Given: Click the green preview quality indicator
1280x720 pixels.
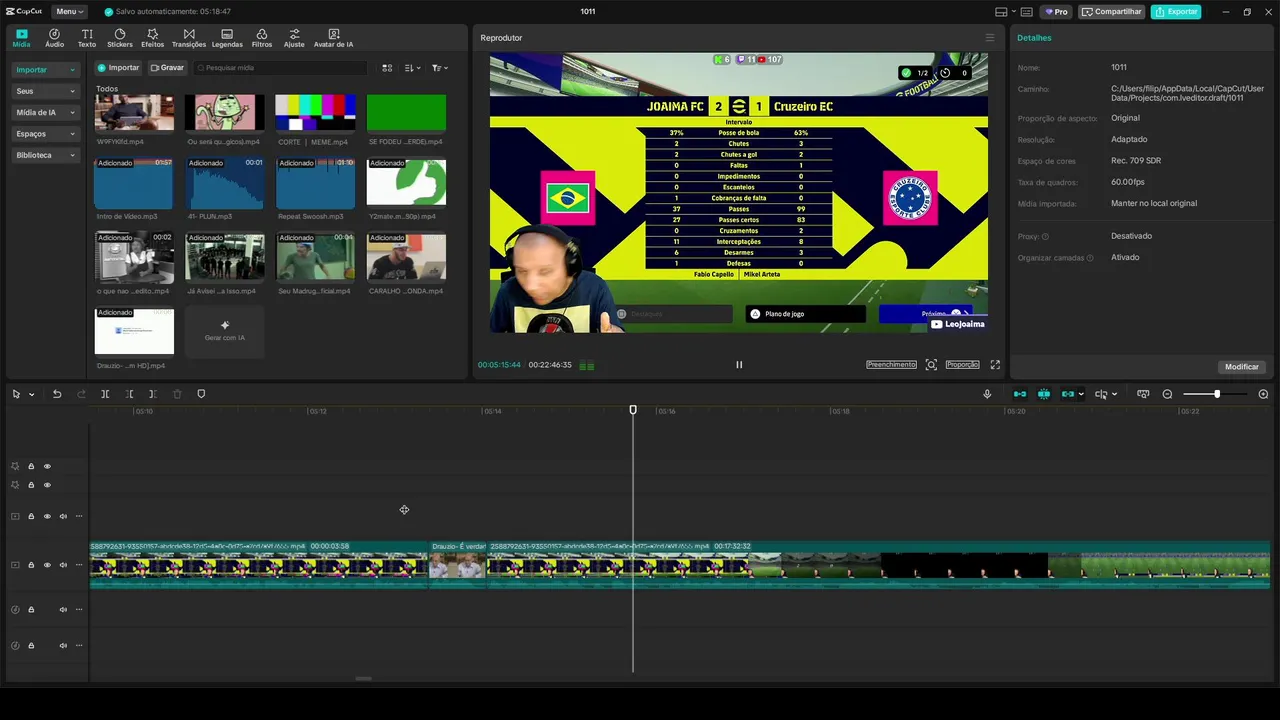Looking at the screenshot, I should [x=587, y=366].
